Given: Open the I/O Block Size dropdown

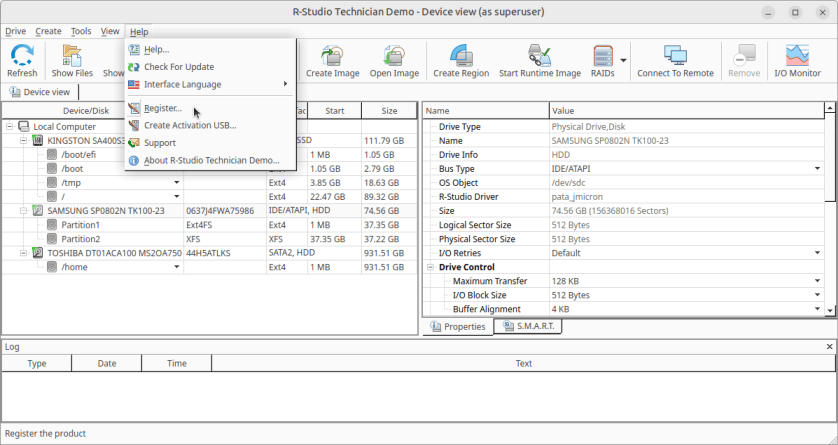Looking at the screenshot, I should click(x=818, y=295).
